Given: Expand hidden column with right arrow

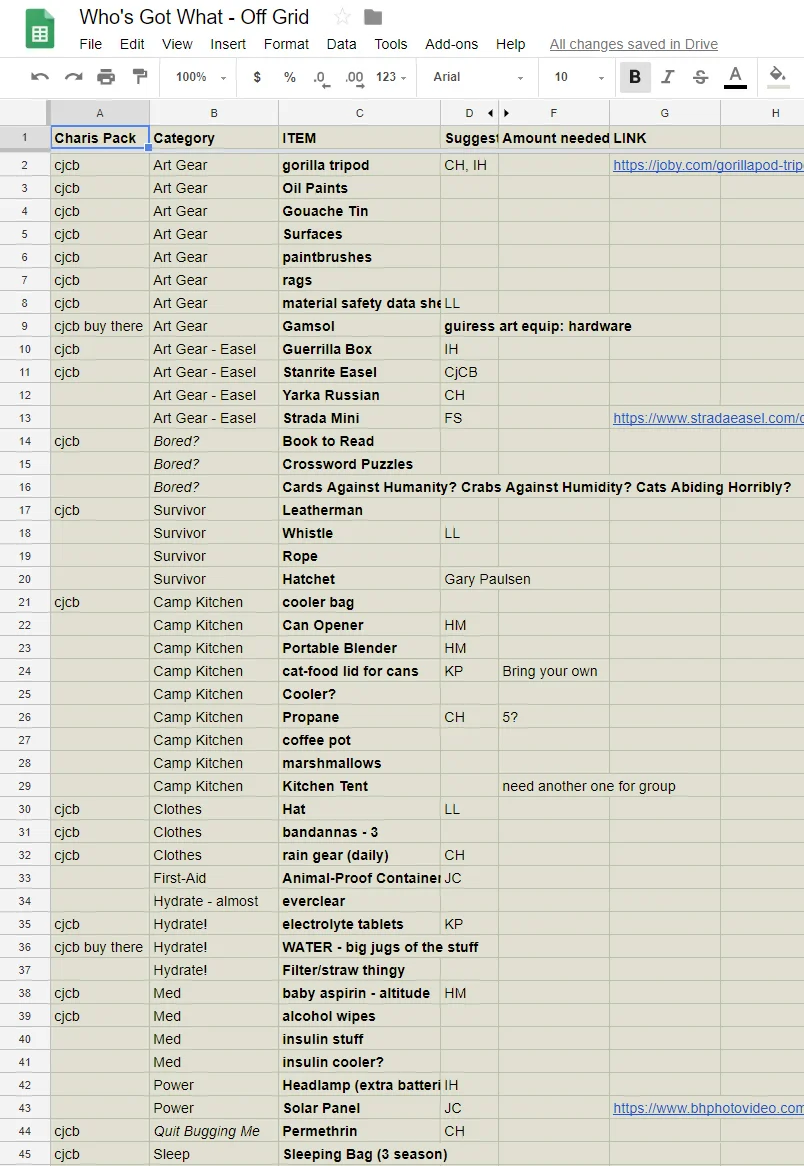Looking at the screenshot, I should [506, 113].
